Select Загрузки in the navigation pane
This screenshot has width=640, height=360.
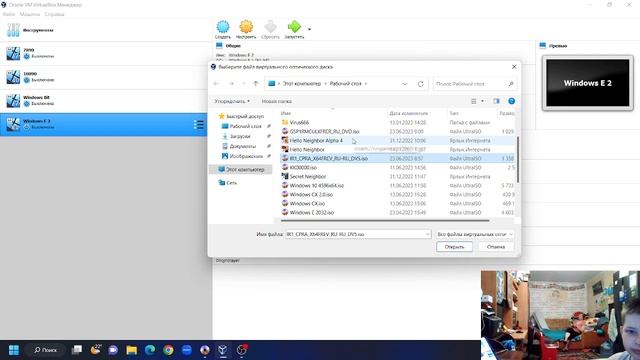click(x=236, y=136)
